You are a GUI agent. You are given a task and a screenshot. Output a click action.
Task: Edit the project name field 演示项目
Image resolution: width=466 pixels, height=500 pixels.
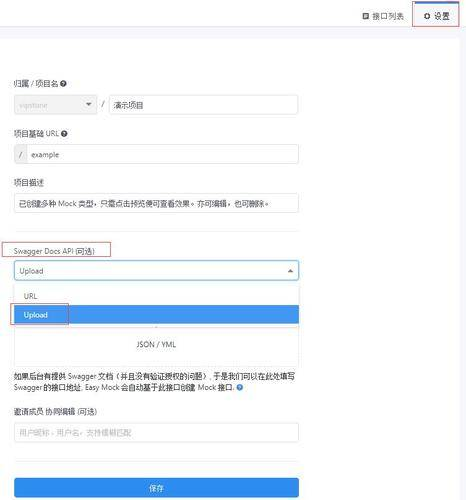[x=203, y=105]
